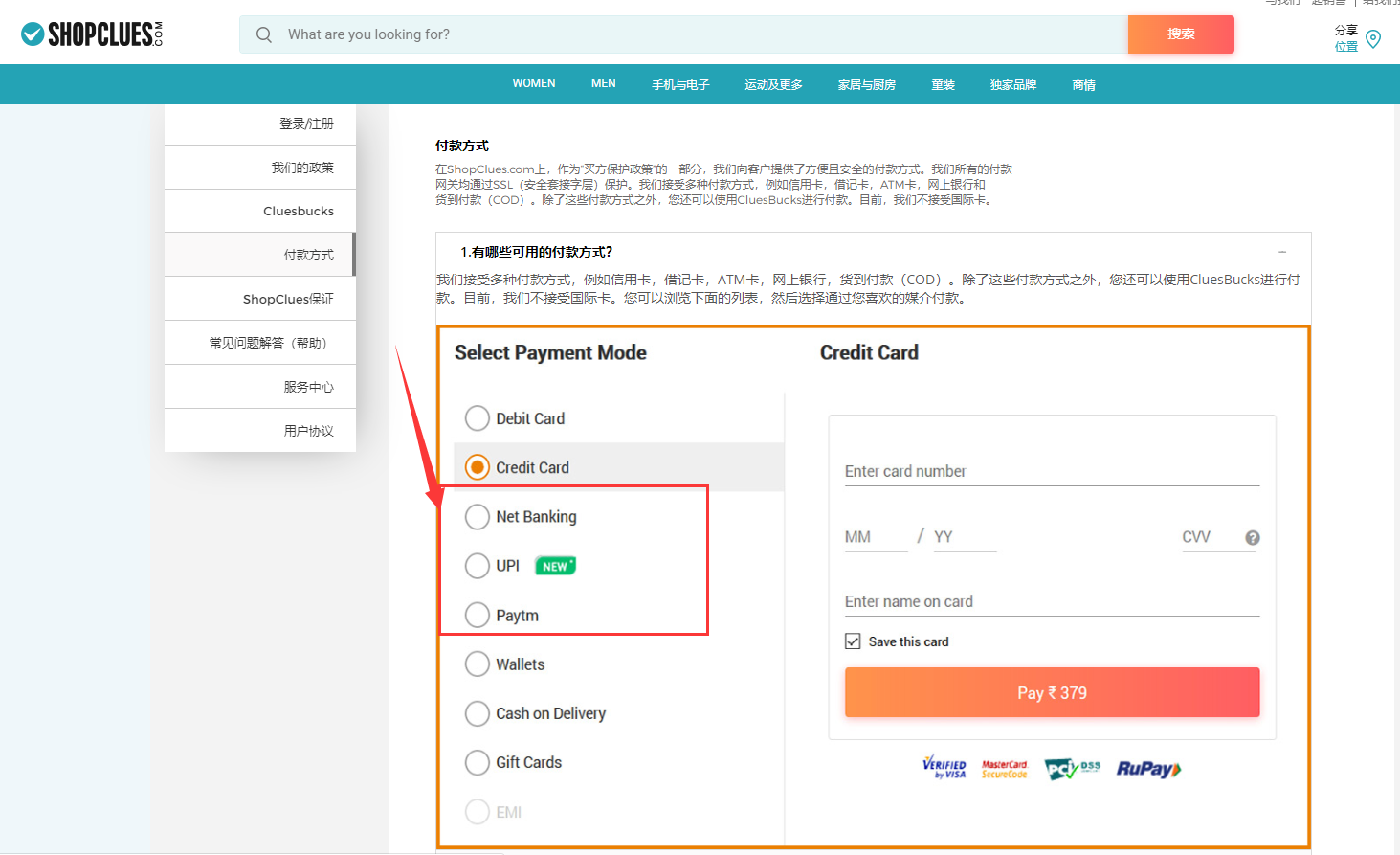Click the search magnifier icon

[264, 34]
